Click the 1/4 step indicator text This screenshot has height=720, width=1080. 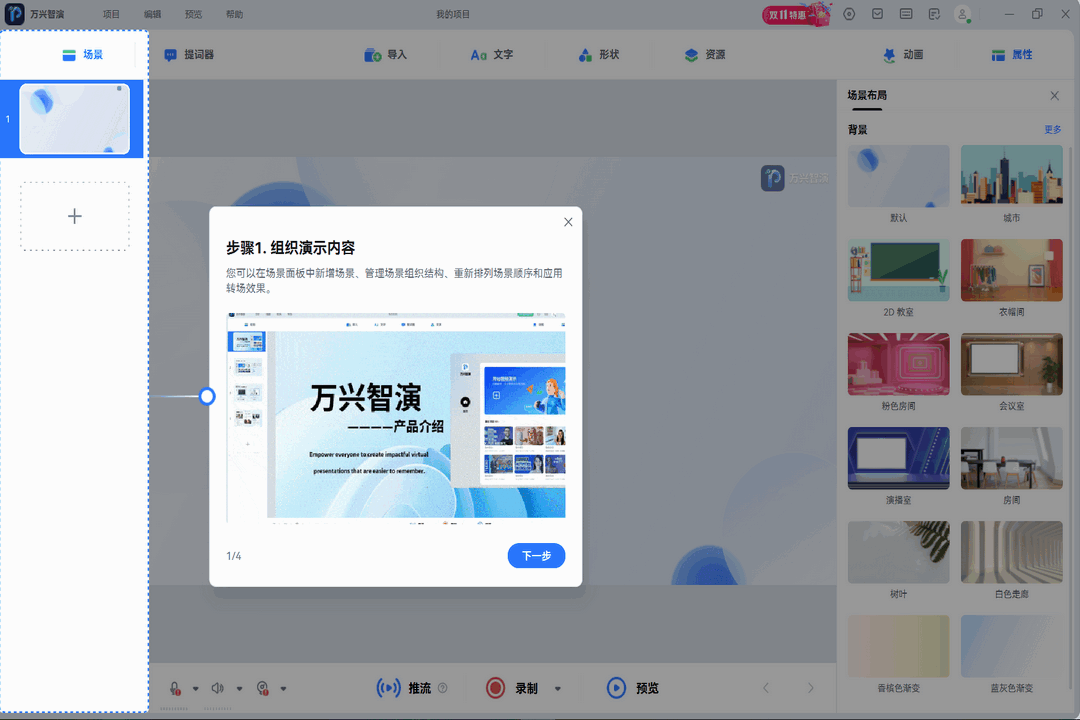[233, 556]
